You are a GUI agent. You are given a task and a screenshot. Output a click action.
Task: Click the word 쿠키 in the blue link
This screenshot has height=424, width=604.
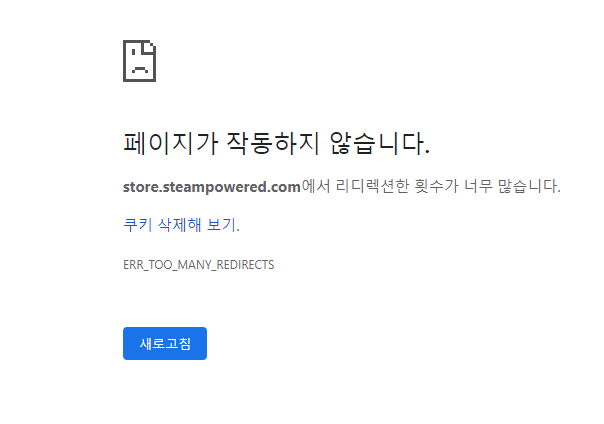(x=138, y=225)
